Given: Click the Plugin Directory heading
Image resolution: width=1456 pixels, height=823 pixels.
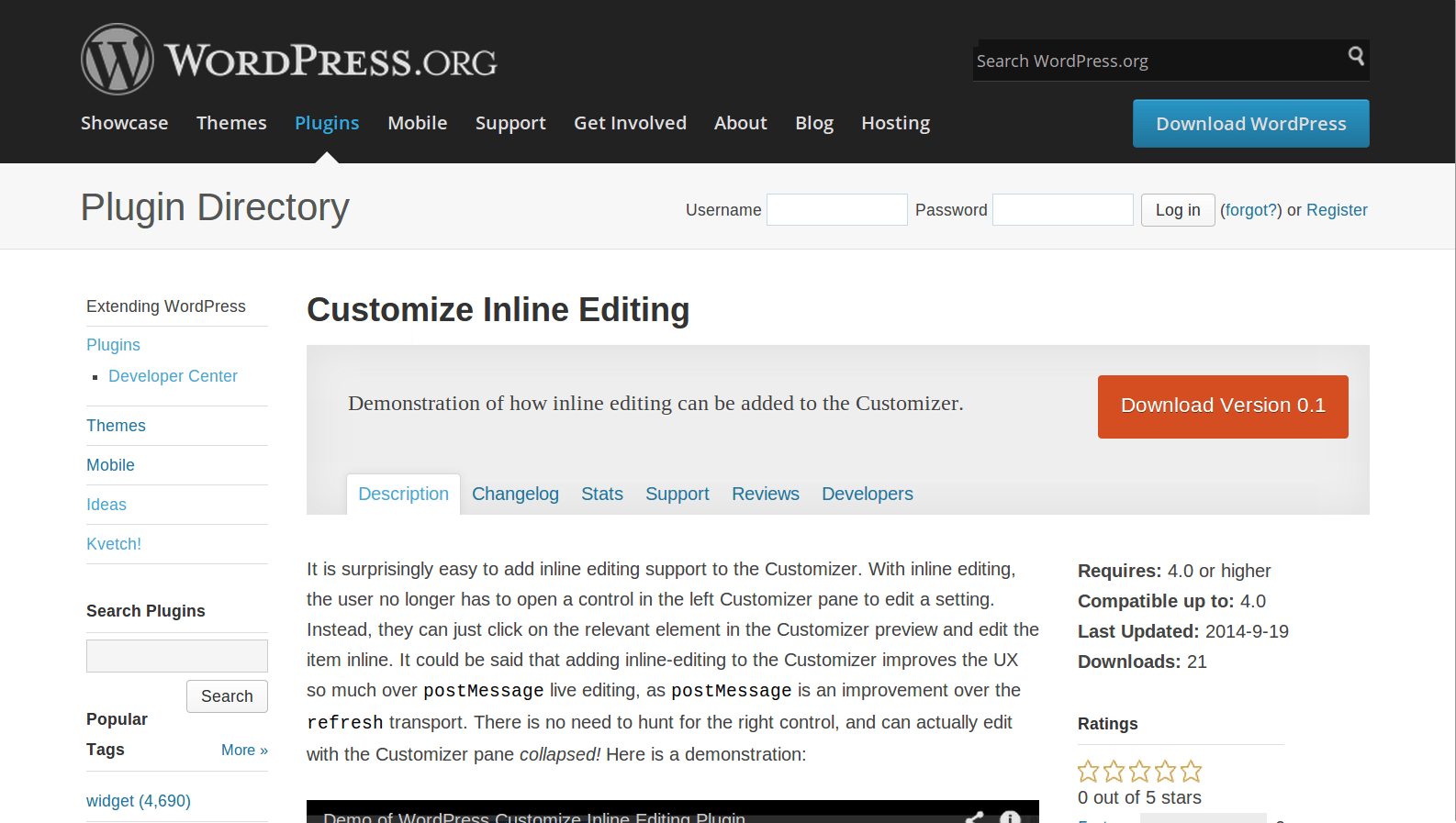Looking at the screenshot, I should 215,207.
